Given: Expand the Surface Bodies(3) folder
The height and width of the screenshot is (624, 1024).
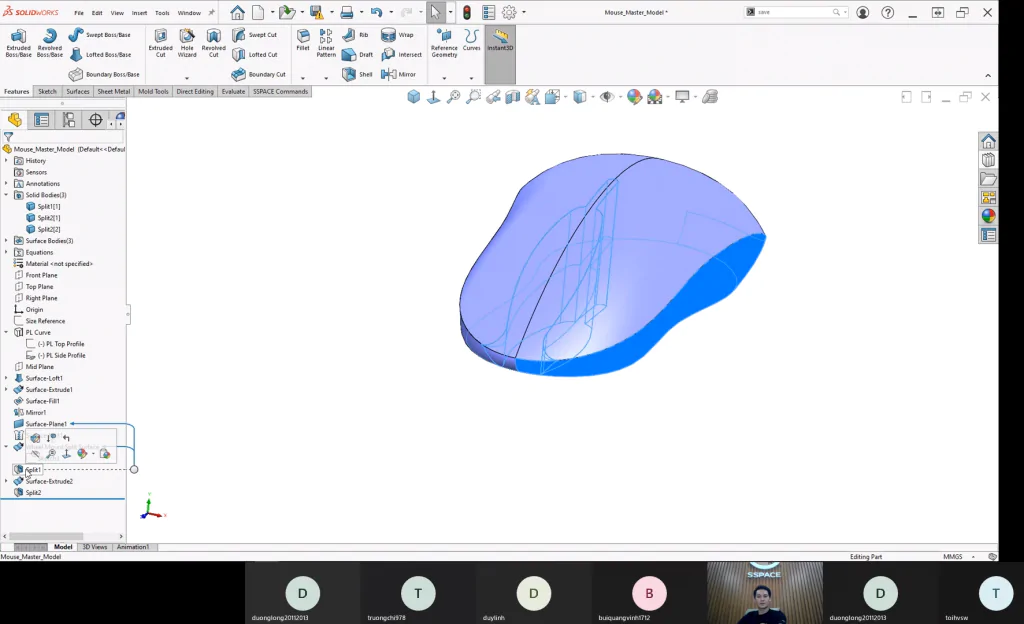Looking at the screenshot, I should pos(7,241).
